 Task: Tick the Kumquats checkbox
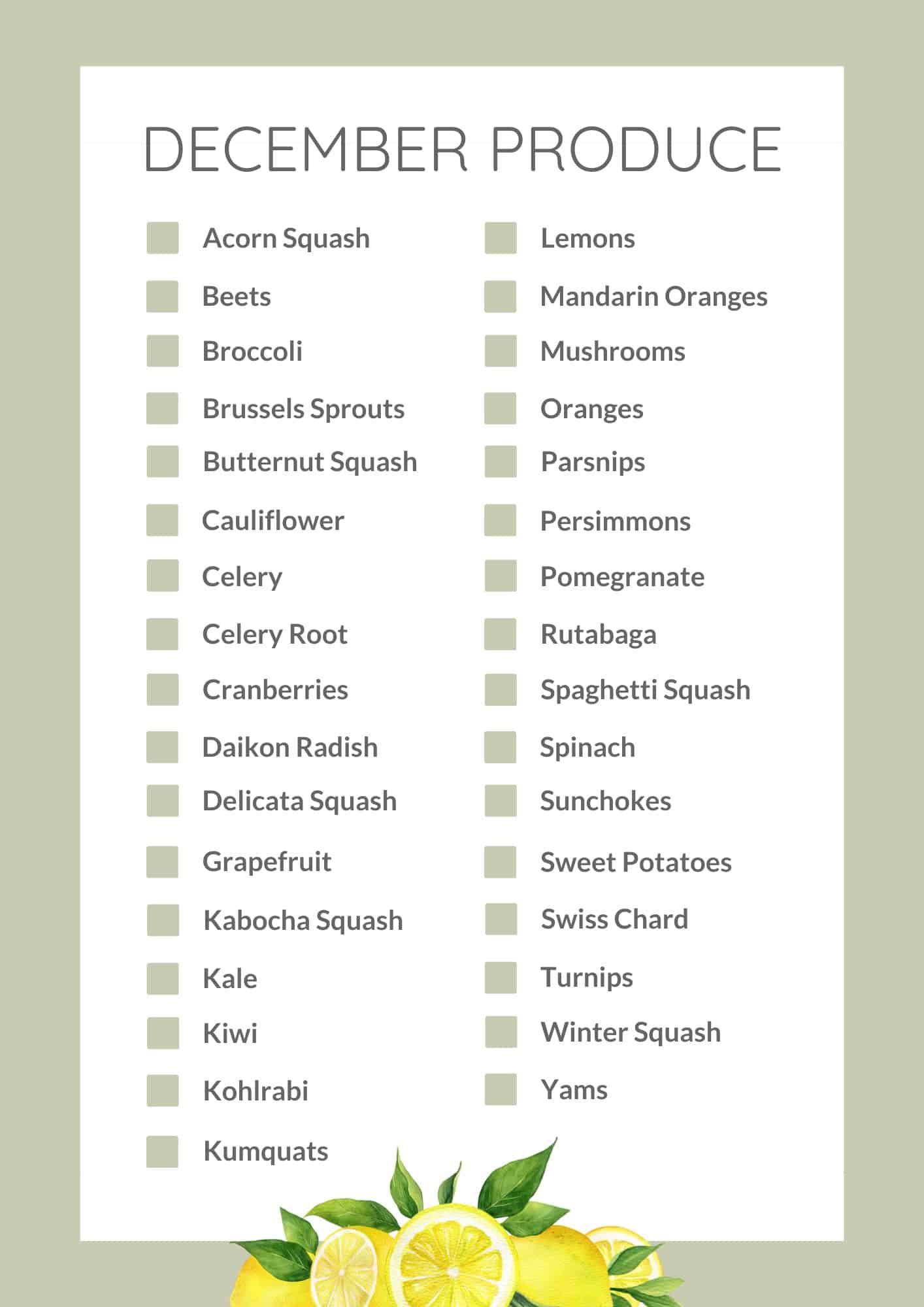coord(163,1151)
